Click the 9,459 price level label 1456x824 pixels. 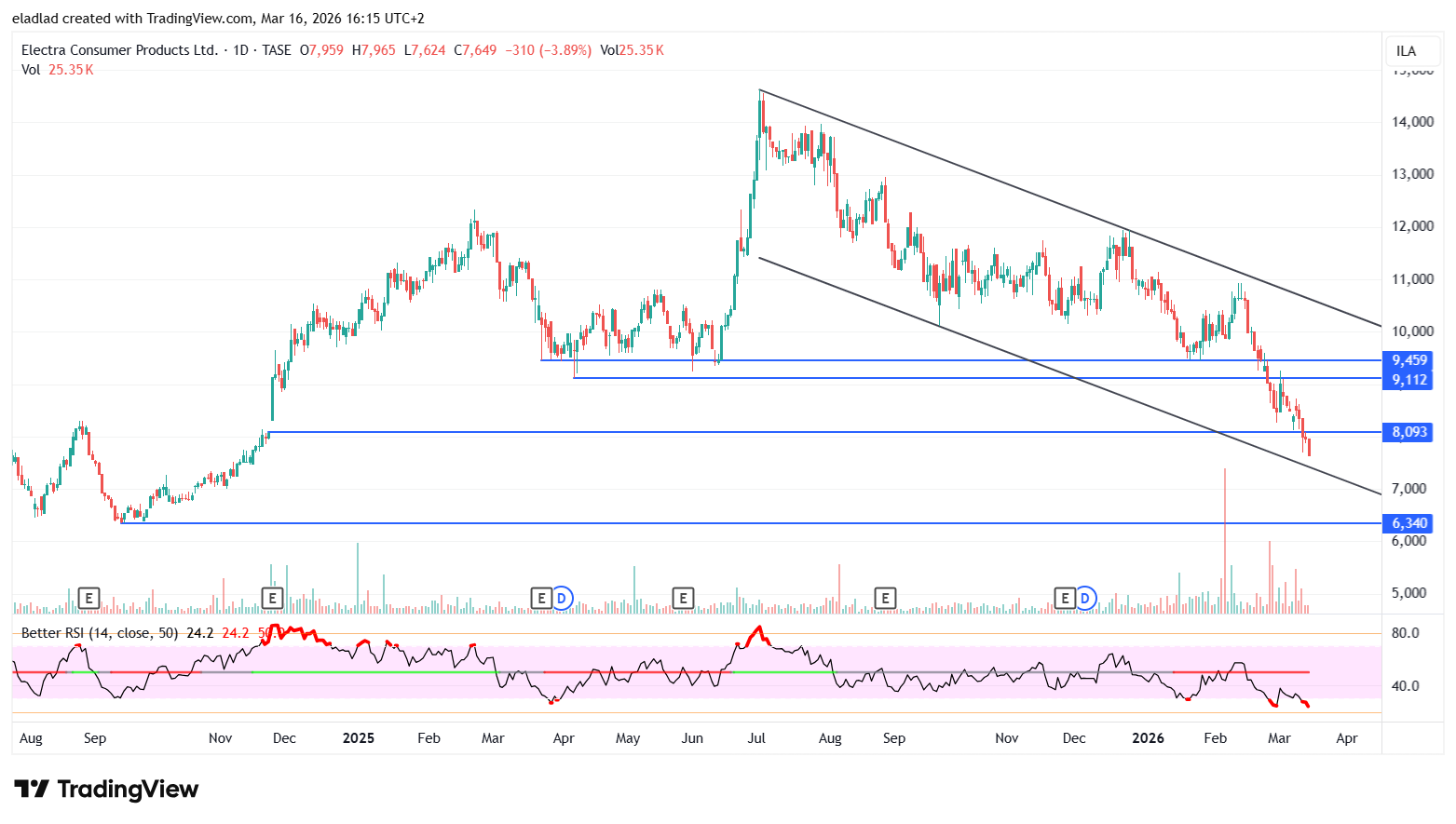1408,360
